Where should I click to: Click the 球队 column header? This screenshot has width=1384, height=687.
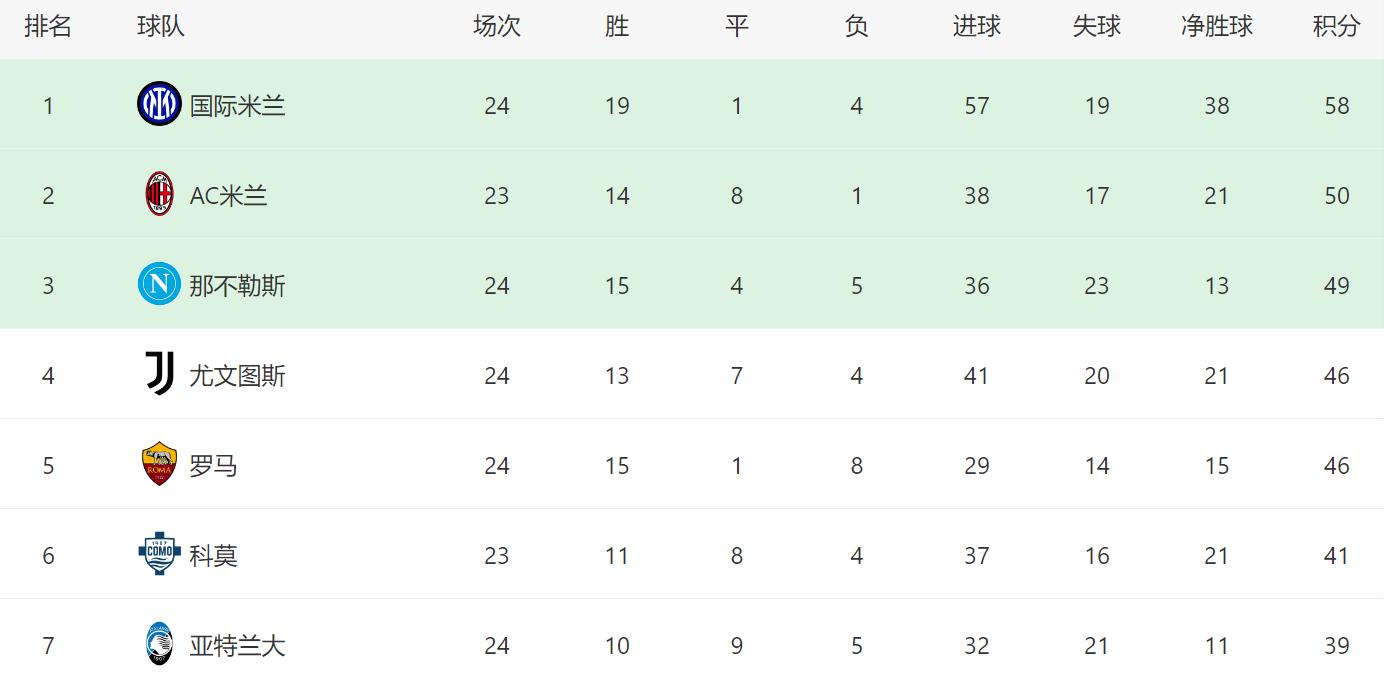click(161, 27)
